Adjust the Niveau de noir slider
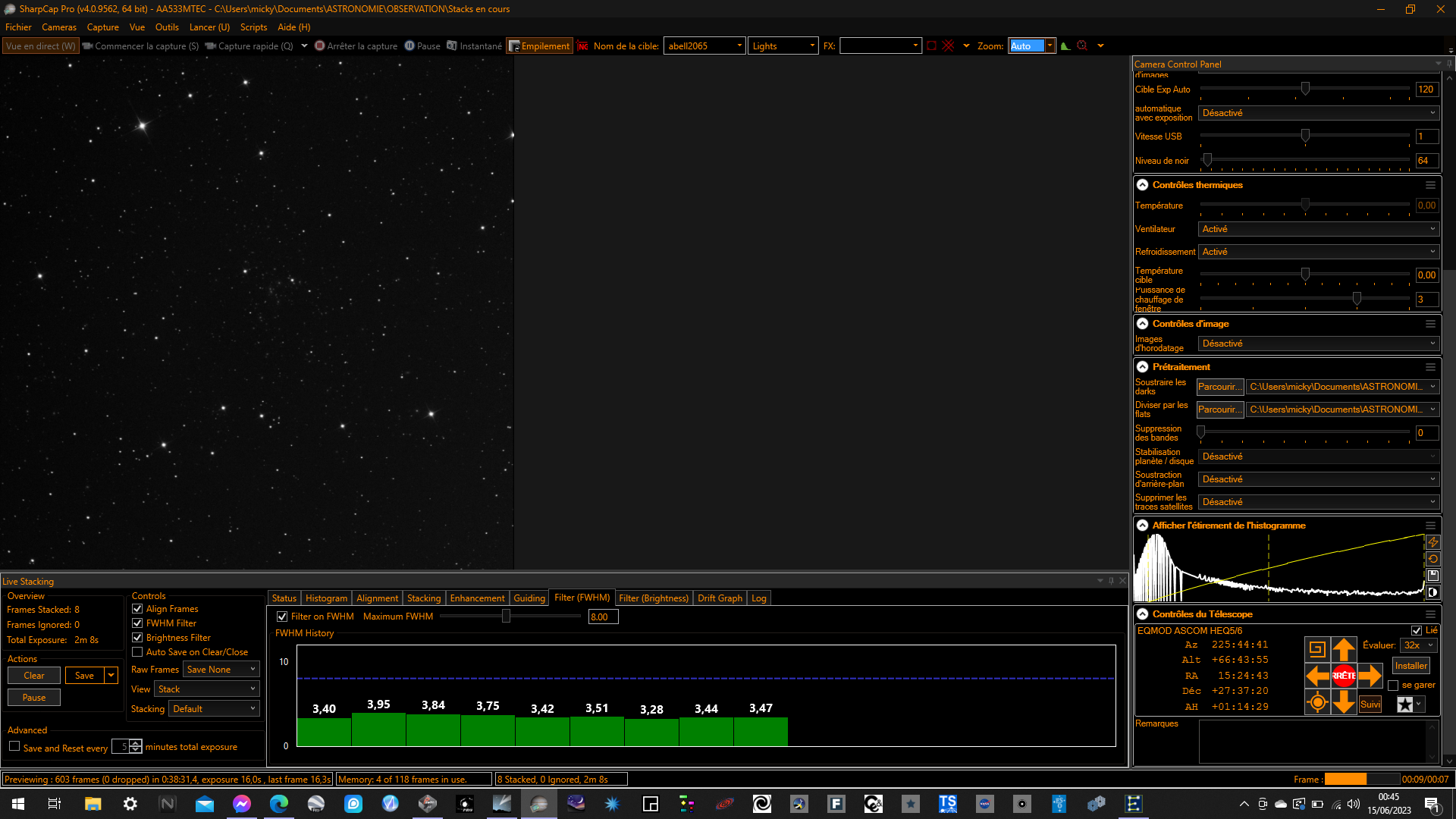 pyautogui.click(x=1207, y=160)
